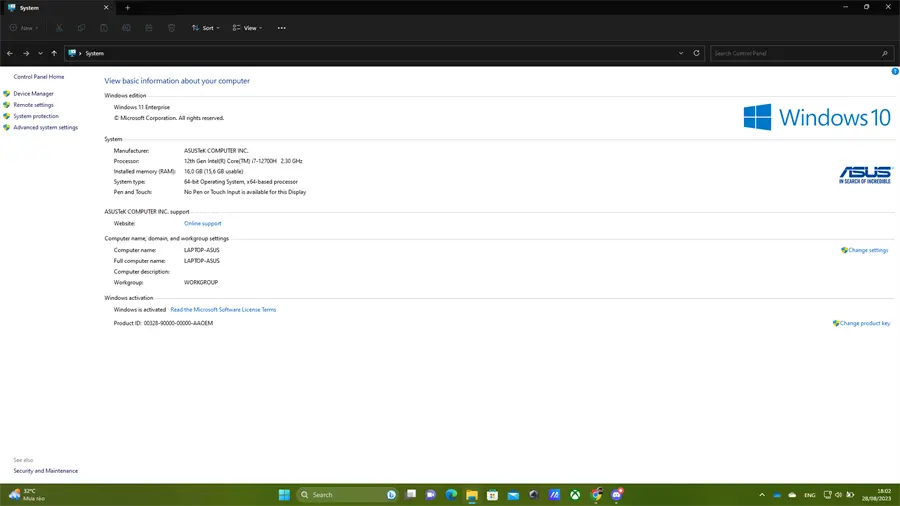Click the ENG language indicator
This screenshot has height=506, width=900.
809,495
